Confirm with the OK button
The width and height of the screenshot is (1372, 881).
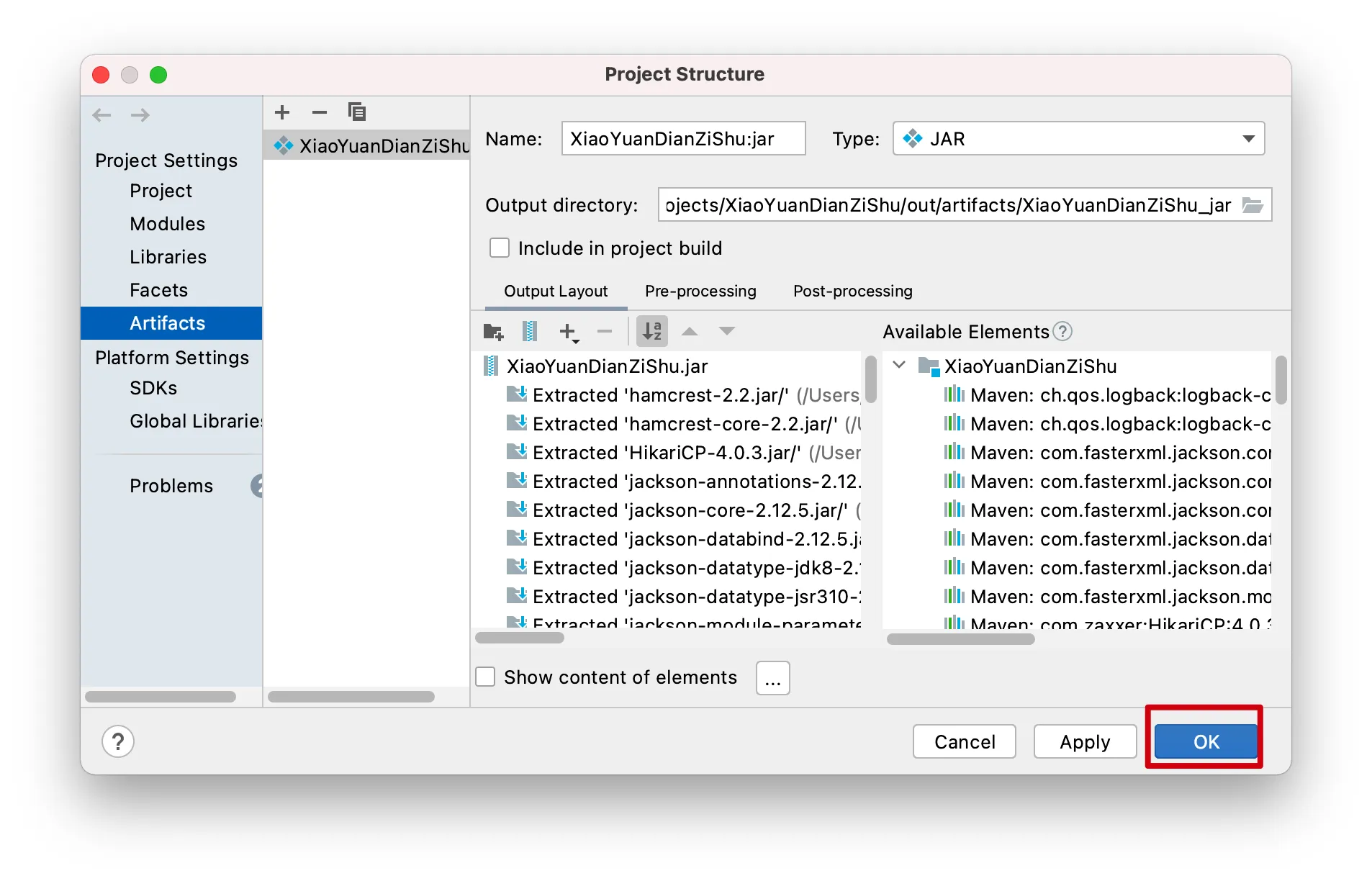(x=1206, y=741)
